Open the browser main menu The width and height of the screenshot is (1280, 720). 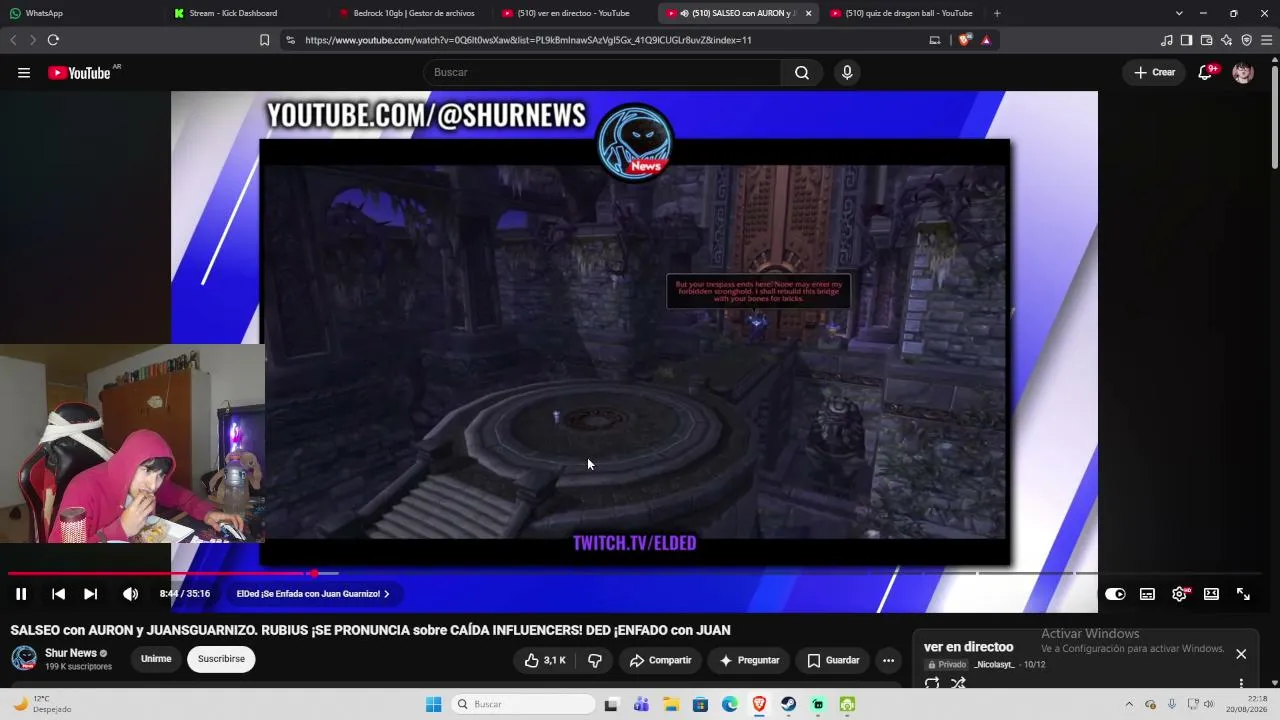coord(1267,40)
